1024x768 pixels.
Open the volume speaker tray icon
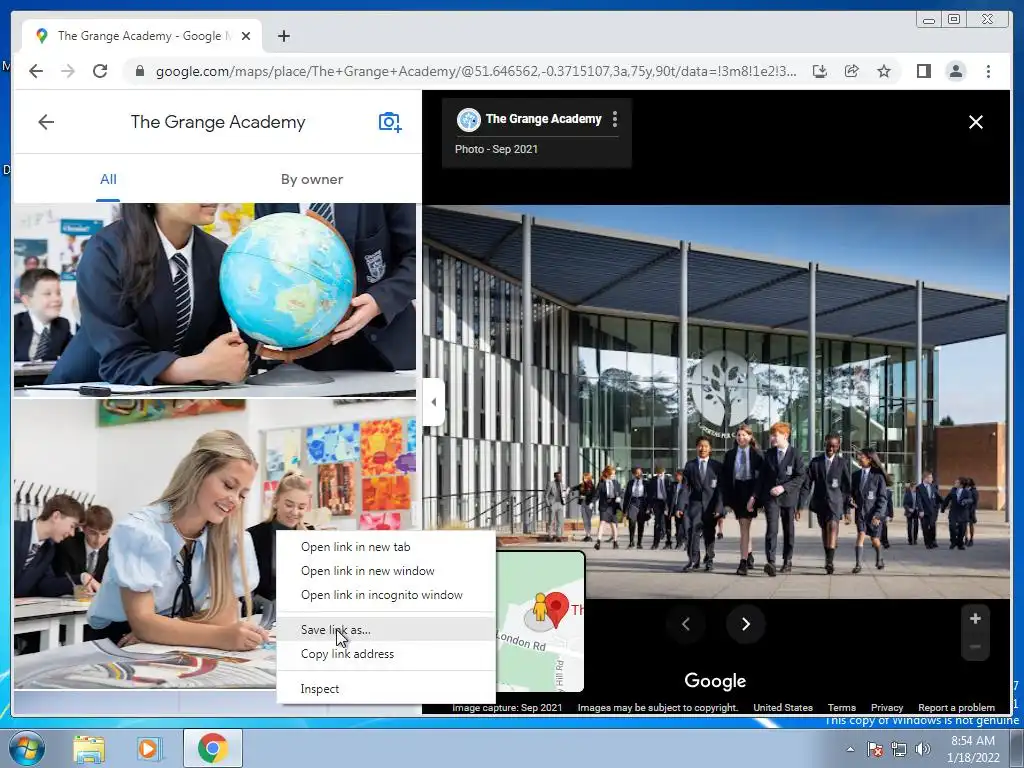[x=923, y=748]
